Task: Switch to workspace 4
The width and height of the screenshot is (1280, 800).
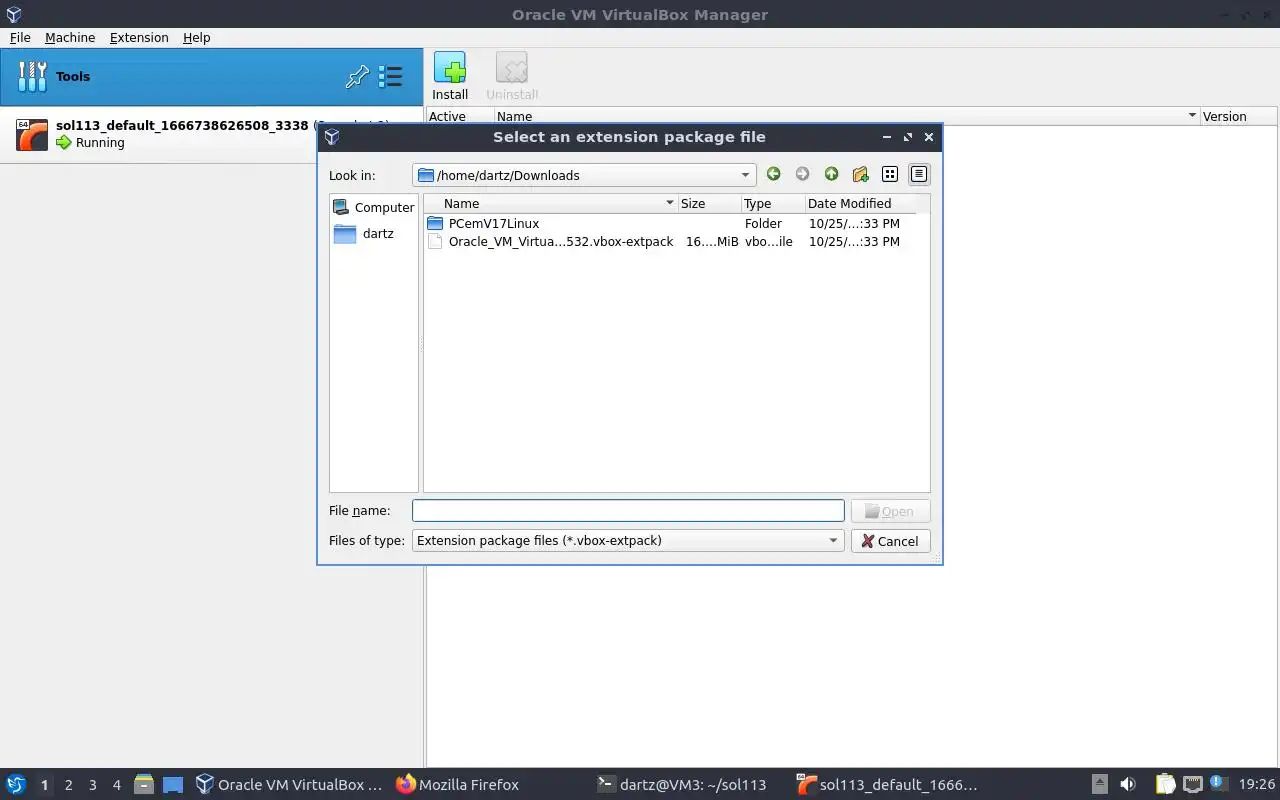Action: (116, 785)
